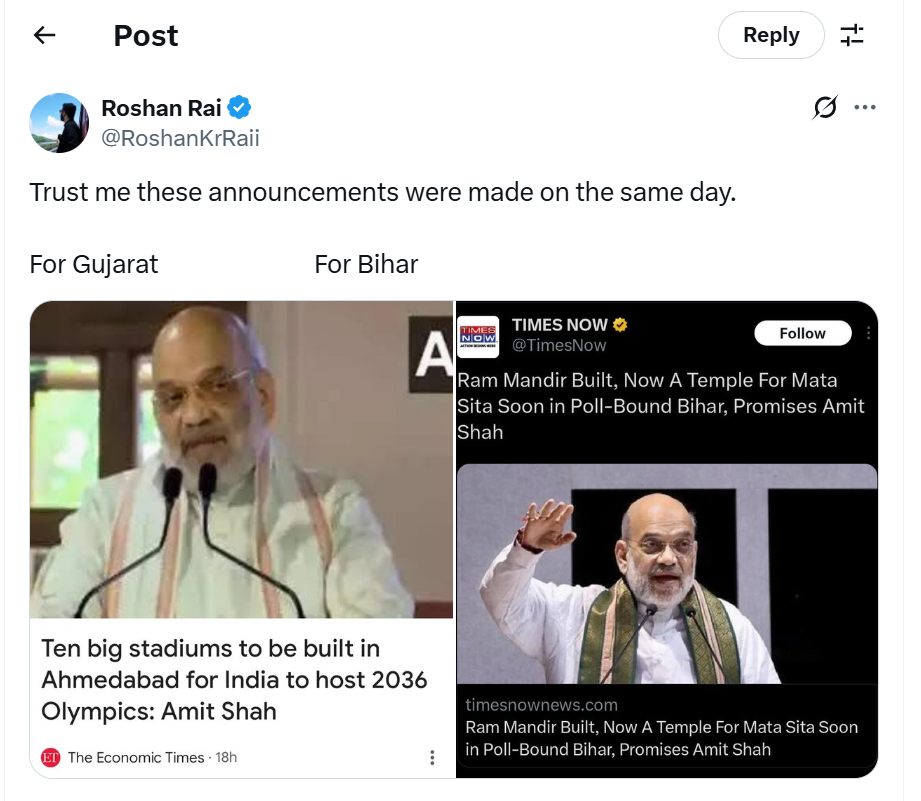Click the Times Now logo avatar
Image resolution: width=921 pixels, height=801 pixels.
point(478,335)
